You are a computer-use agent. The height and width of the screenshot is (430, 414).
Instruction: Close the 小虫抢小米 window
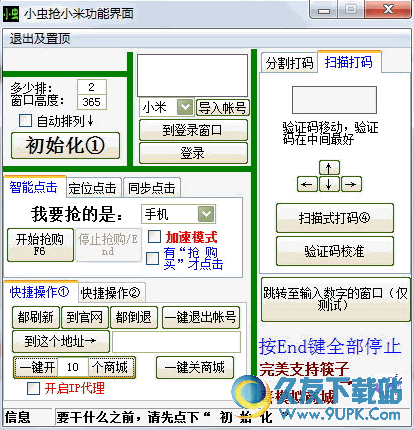[x=388, y=9]
